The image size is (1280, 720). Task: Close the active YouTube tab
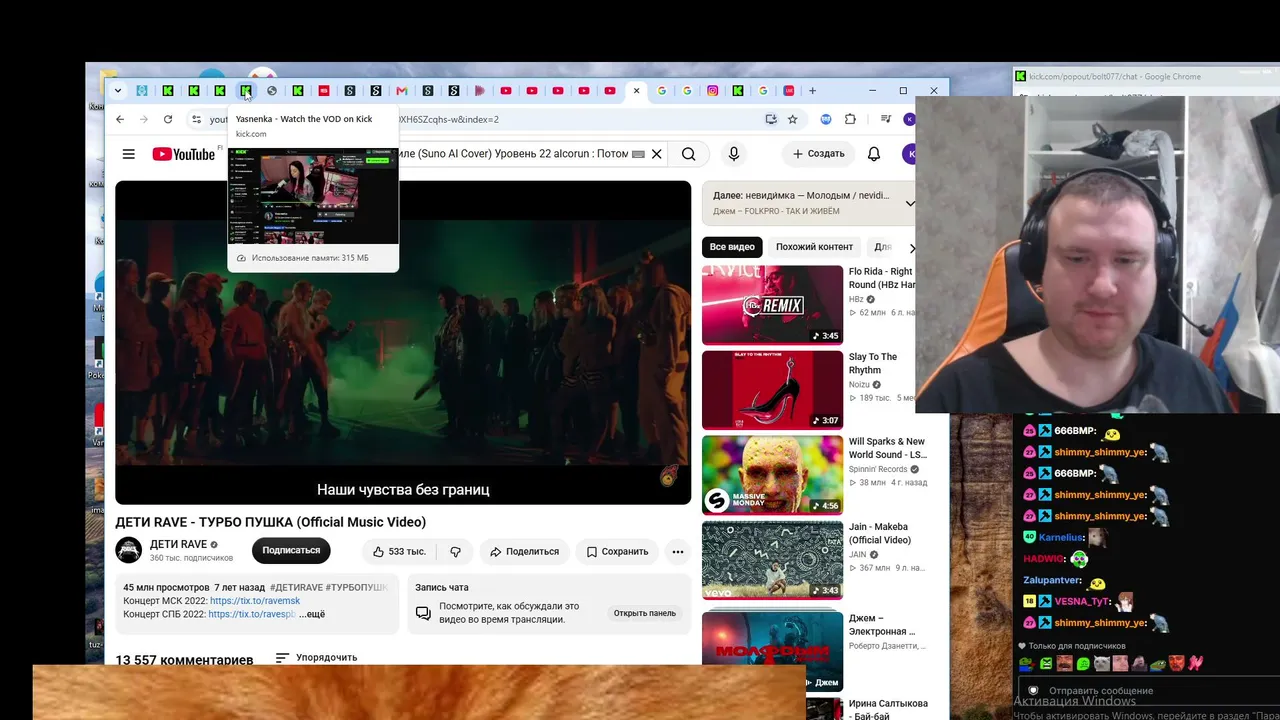pos(636,91)
